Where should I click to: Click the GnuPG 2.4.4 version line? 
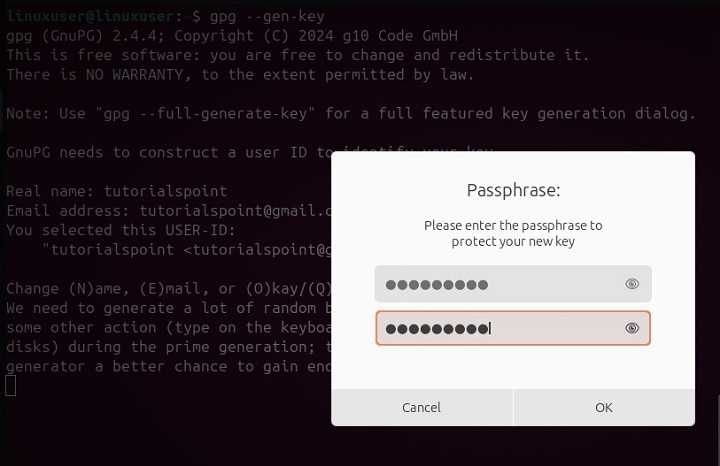point(231,36)
